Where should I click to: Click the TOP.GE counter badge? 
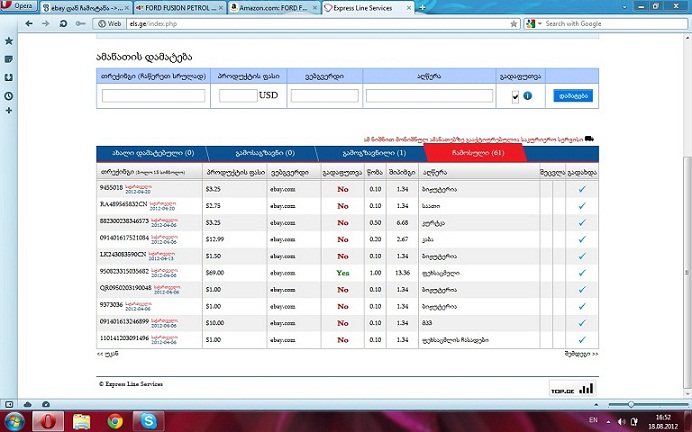point(572,388)
